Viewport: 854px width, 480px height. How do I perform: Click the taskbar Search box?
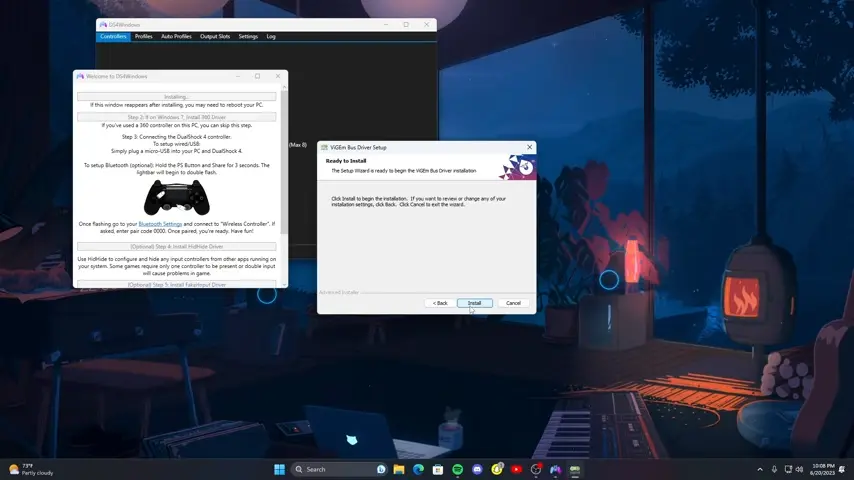point(340,469)
